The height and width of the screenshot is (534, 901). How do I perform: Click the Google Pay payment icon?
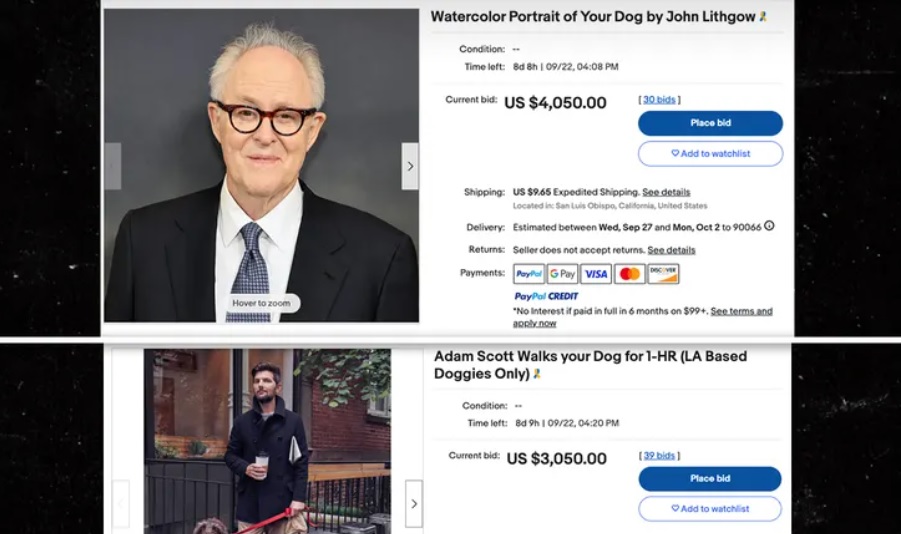[x=562, y=274]
